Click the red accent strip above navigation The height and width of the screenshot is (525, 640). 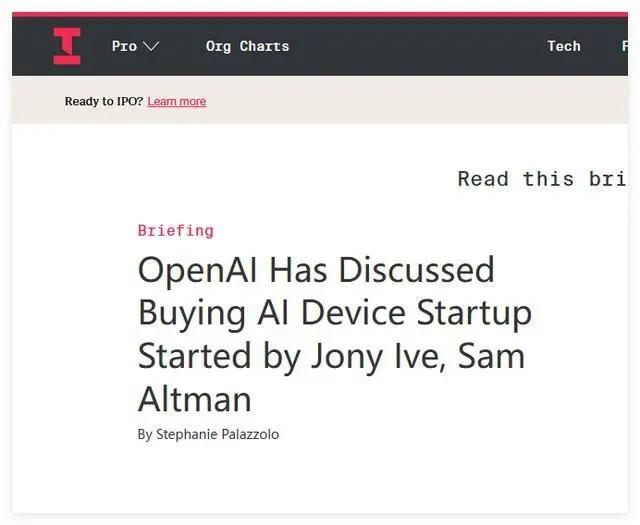point(320,15)
